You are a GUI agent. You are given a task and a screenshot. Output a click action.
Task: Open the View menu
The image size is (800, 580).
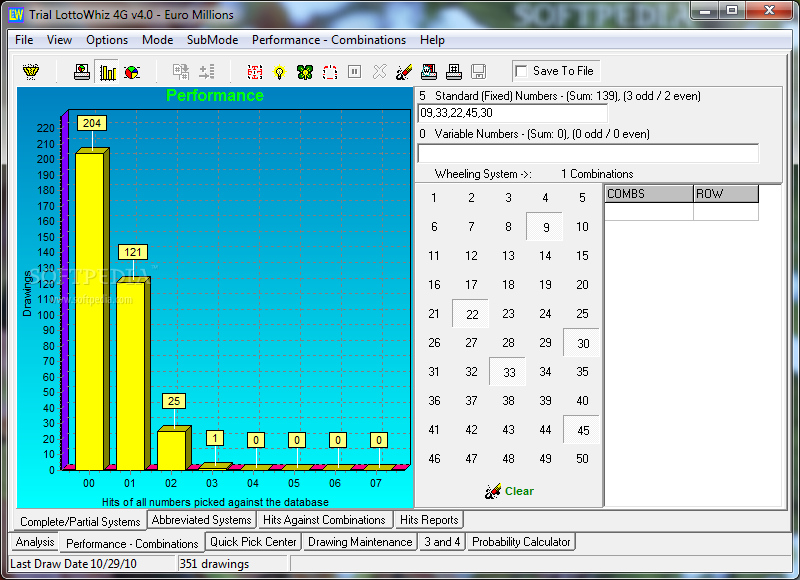[x=59, y=40]
